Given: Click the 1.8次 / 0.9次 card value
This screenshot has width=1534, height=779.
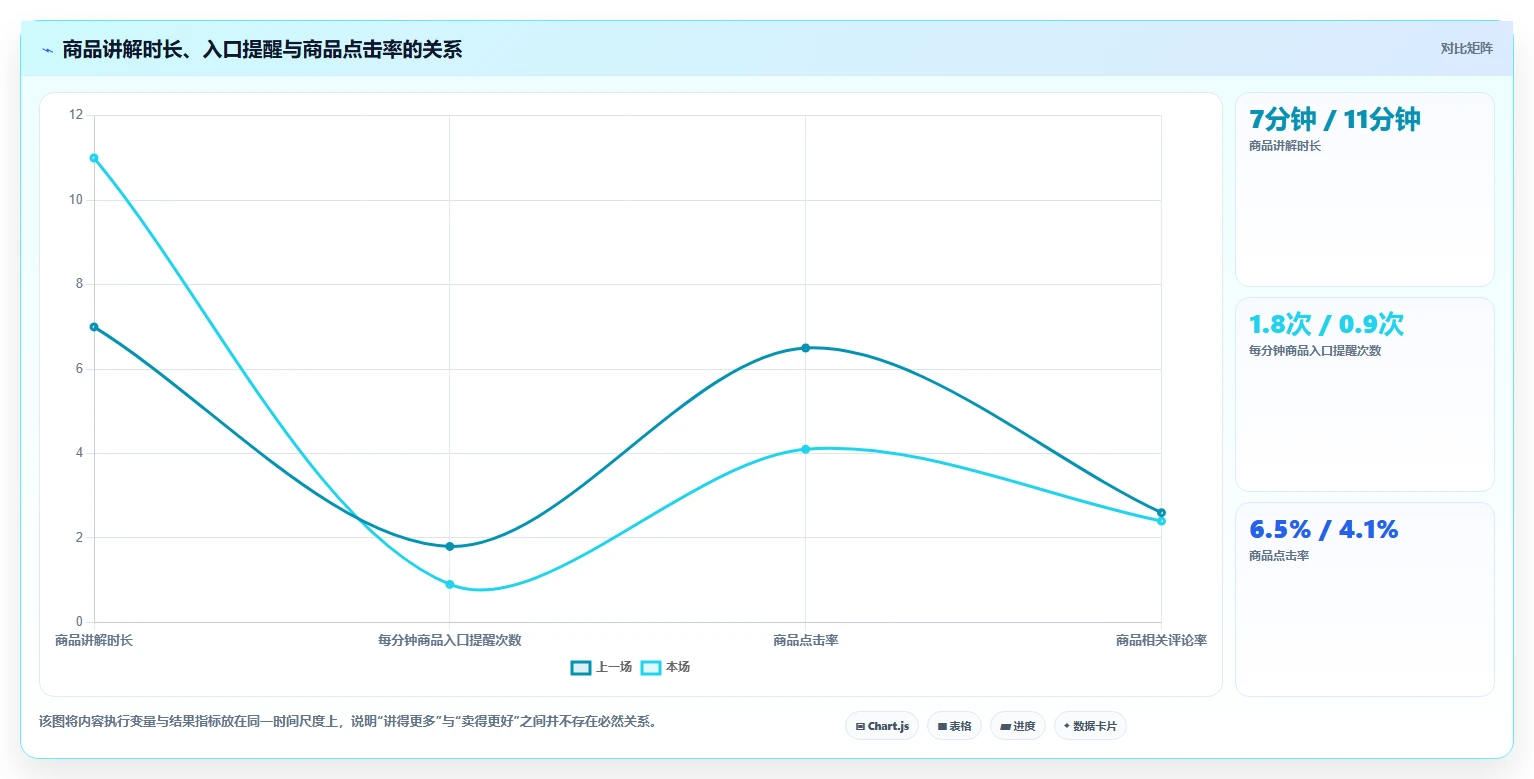Looking at the screenshot, I should 1327,325.
